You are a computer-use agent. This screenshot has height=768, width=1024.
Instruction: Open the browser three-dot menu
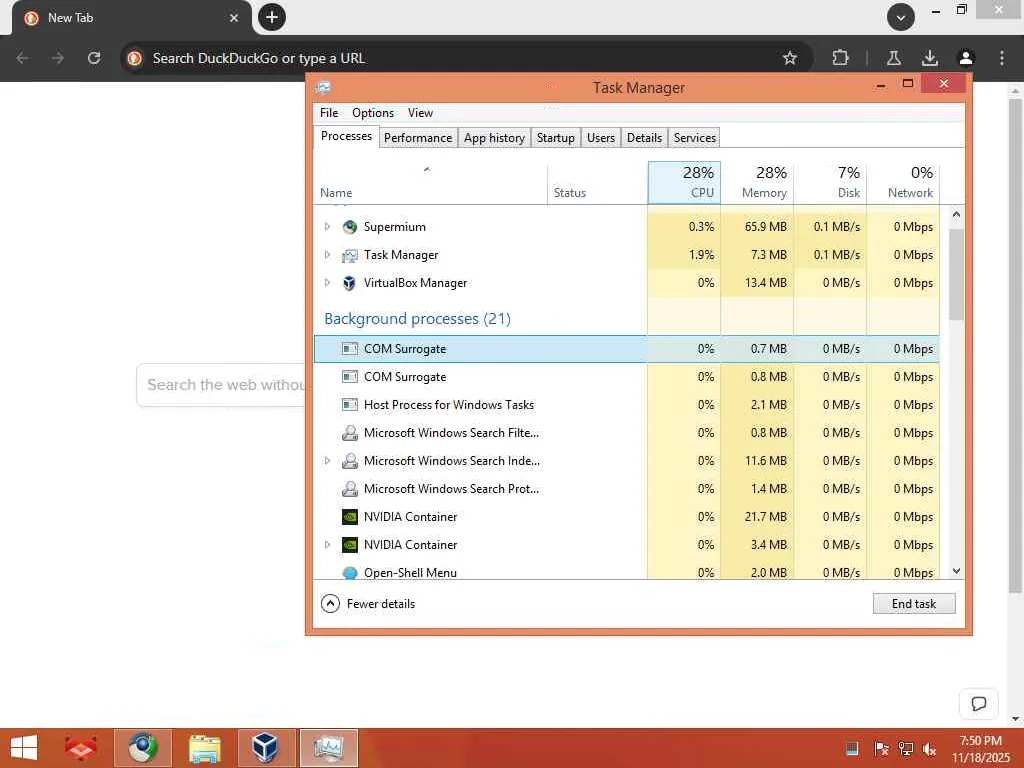tap(1002, 58)
